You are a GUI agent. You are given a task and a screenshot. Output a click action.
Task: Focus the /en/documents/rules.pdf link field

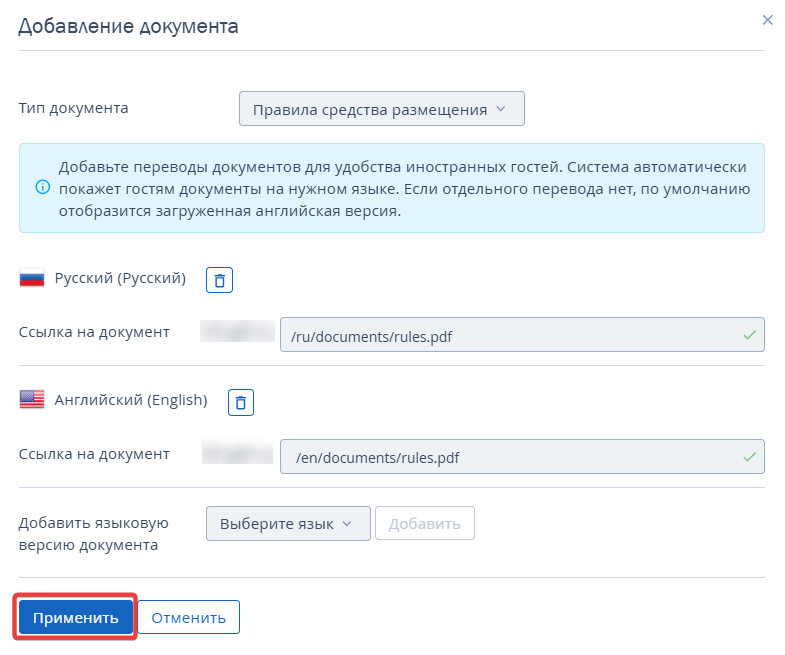(510, 456)
